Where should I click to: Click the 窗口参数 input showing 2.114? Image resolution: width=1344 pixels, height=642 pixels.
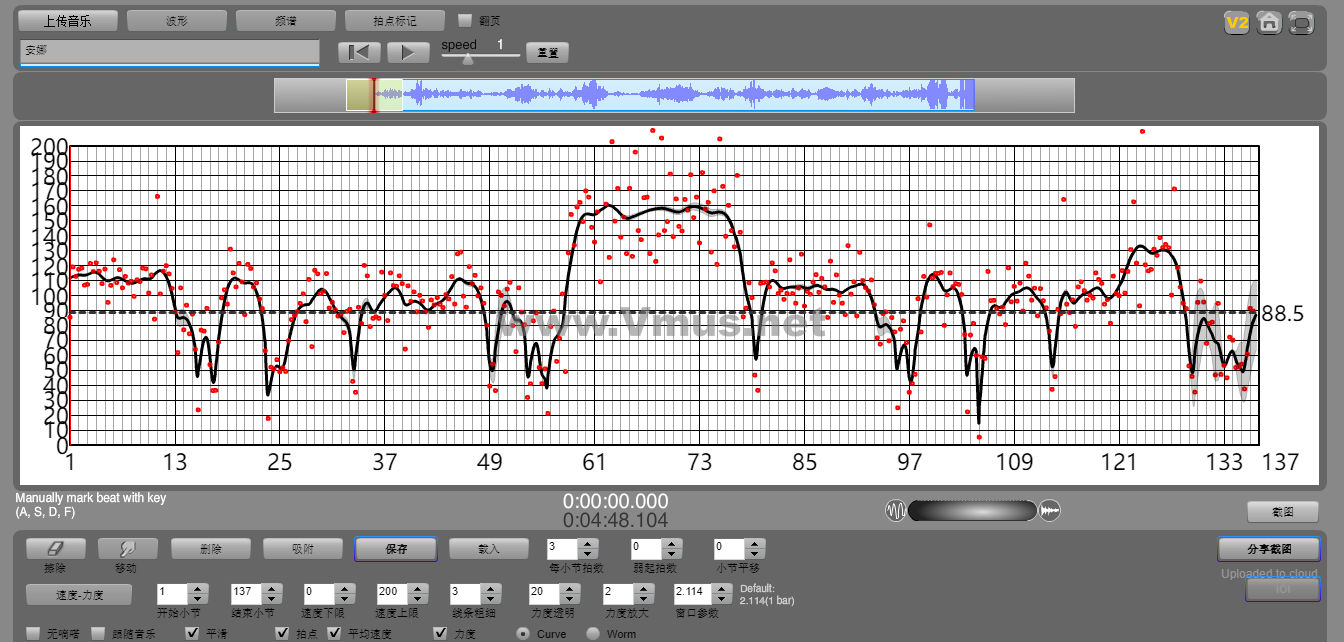pyautogui.click(x=694, y=592)
